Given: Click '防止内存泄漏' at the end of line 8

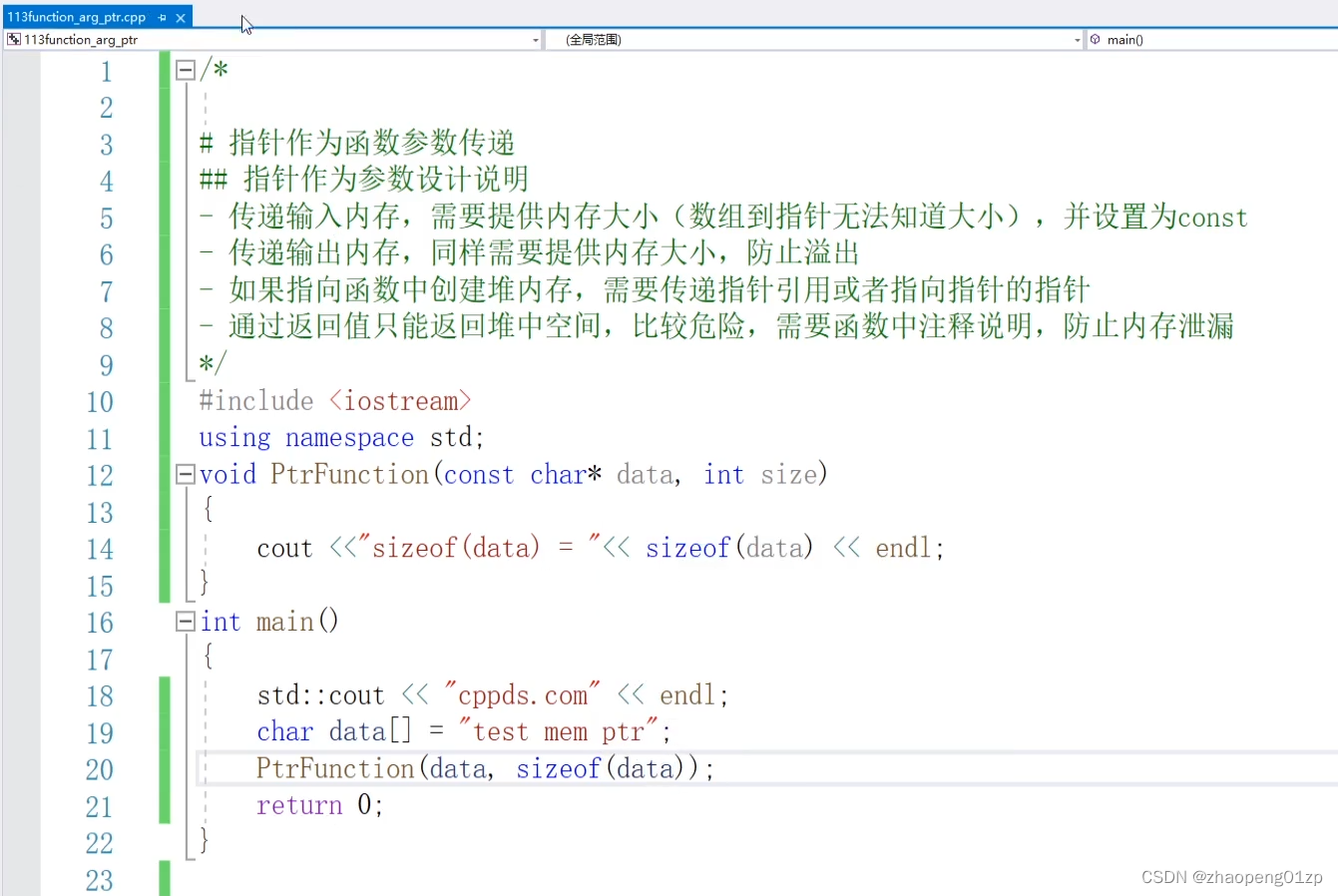Looking at the screenshot, I should (x=1148, y=326).
